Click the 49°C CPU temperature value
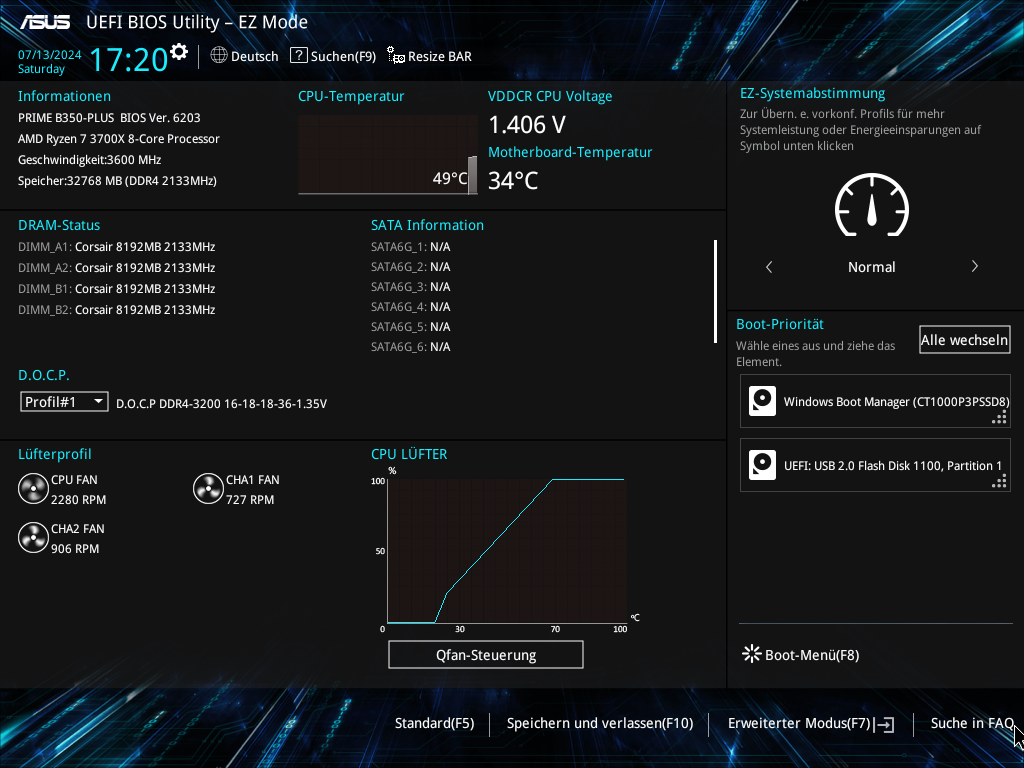This screenshot has height=768, width=1024. [x=450, y=178]
